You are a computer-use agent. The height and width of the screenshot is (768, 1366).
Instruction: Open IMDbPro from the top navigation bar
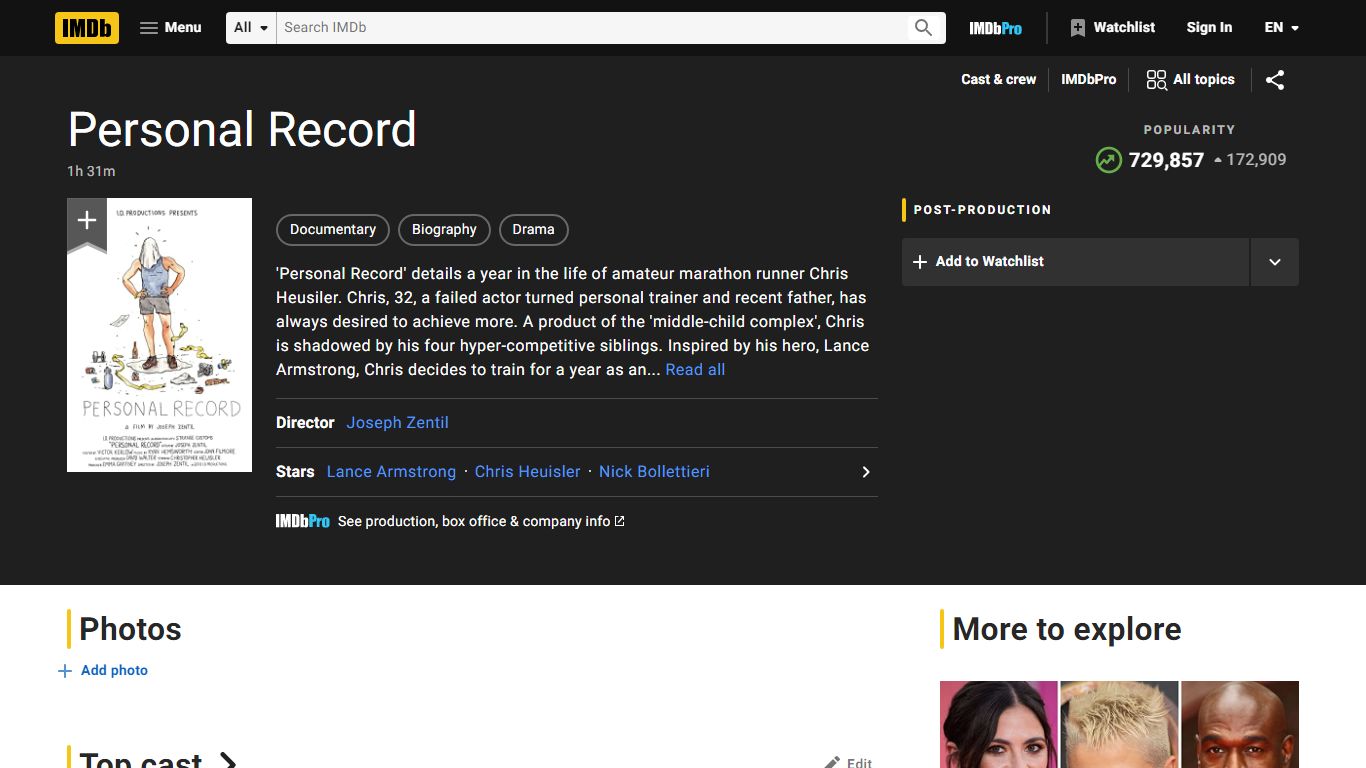coord(995,28)
